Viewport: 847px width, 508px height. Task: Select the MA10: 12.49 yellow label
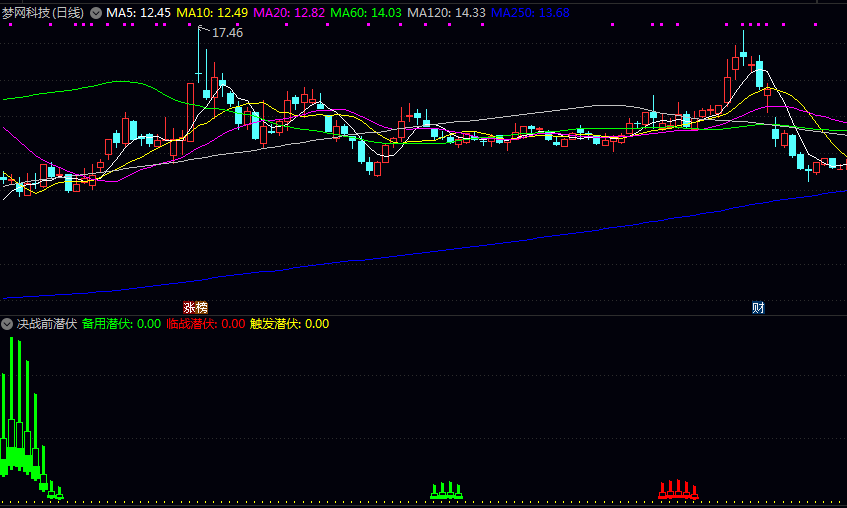pyautogui.click(x=212, y=13)
